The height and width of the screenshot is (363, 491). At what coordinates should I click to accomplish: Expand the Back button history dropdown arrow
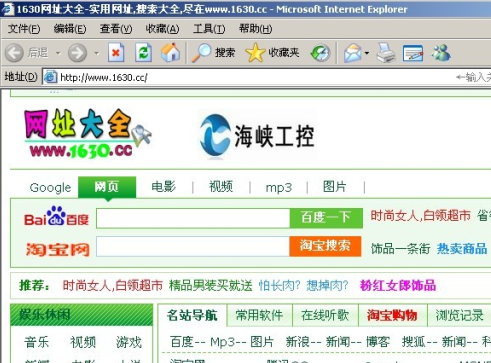pos(58,53)
